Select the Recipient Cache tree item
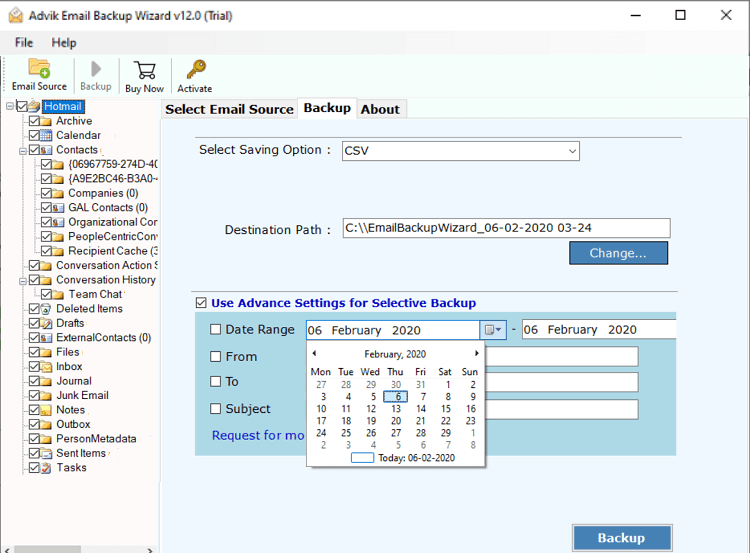 pos(113,251)
